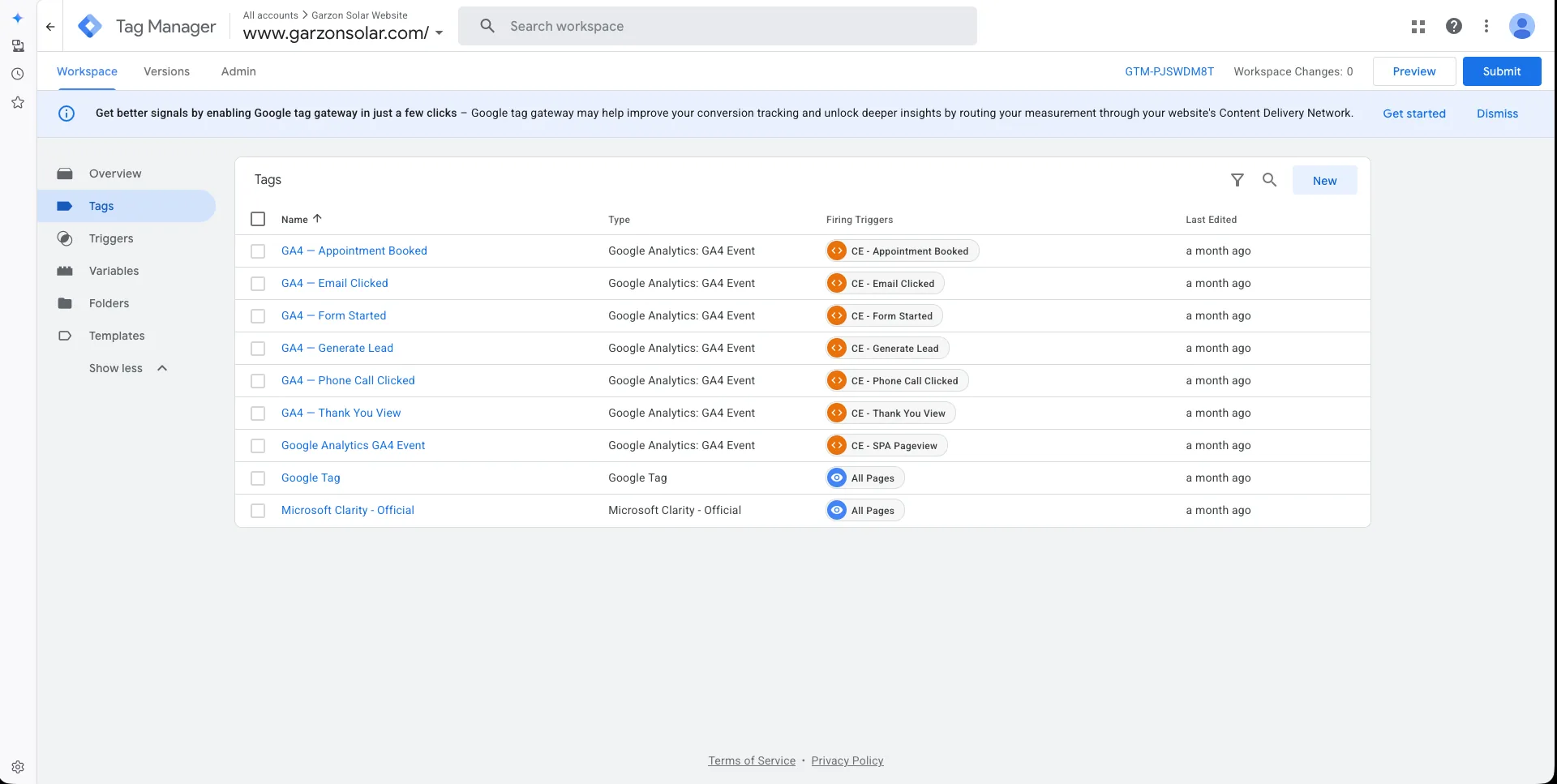Screen dimensions: 1557x784
Task: Open the CE - SPA Pageview trigger chip
Action: coord(886,446)
